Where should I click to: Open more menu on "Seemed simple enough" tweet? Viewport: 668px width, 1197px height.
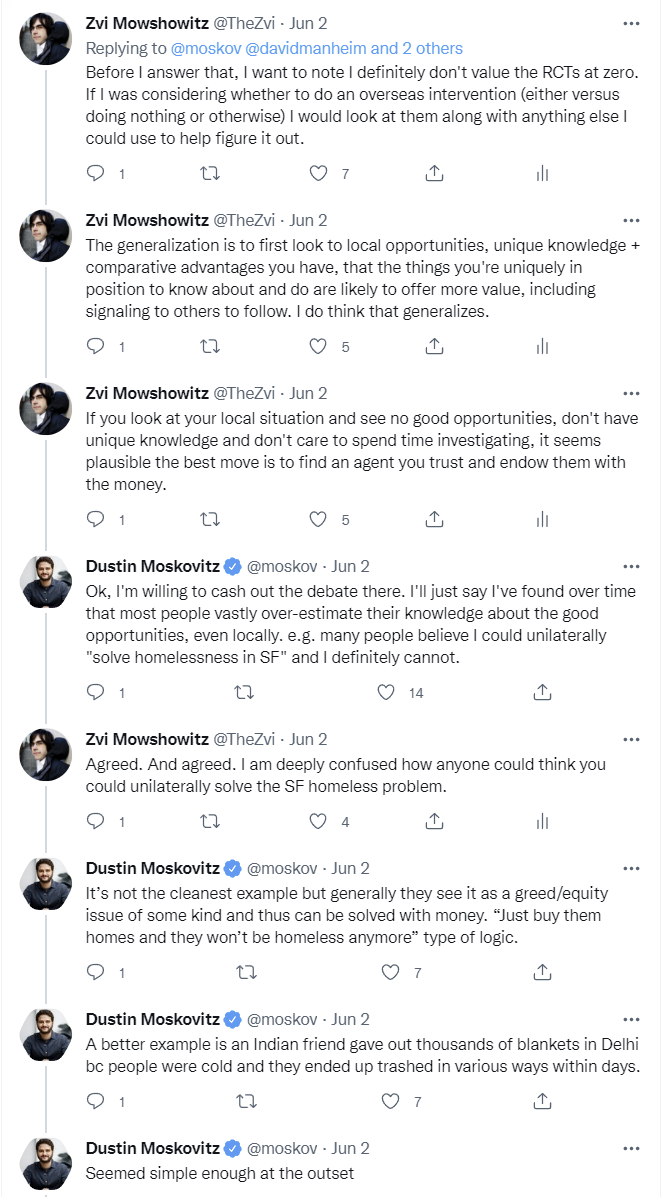tap(630, 1147)
